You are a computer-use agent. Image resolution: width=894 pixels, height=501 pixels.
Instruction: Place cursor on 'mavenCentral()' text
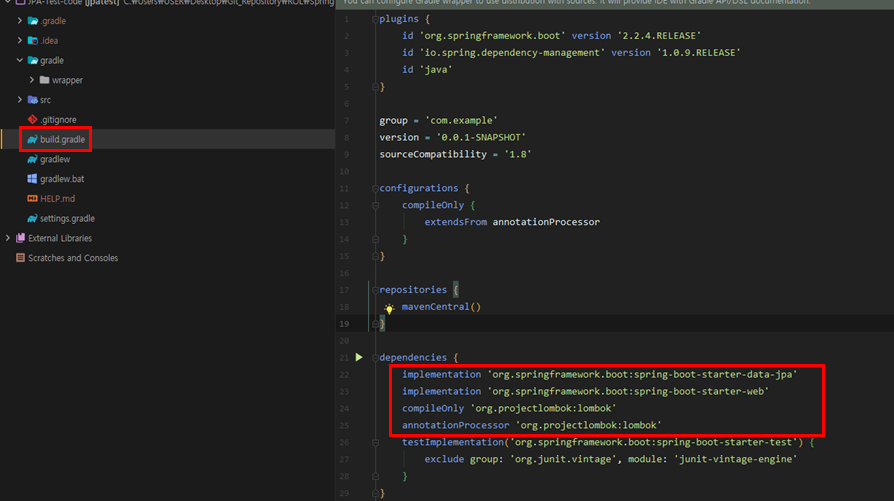[x=441, y=307]
